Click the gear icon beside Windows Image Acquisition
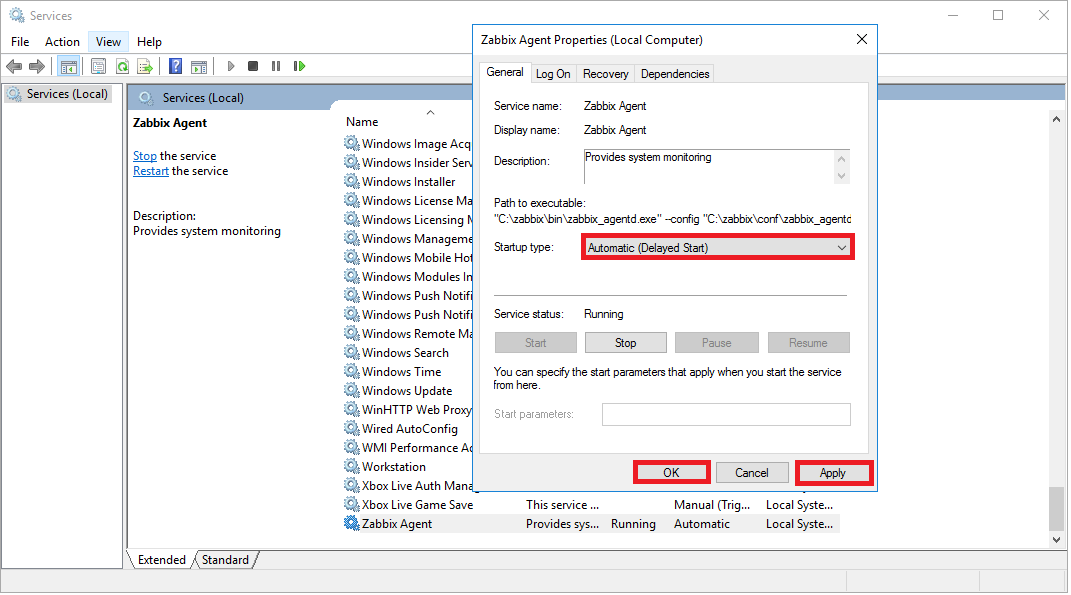The width and height of the screenshot is (1071, 595). (352, 143)
